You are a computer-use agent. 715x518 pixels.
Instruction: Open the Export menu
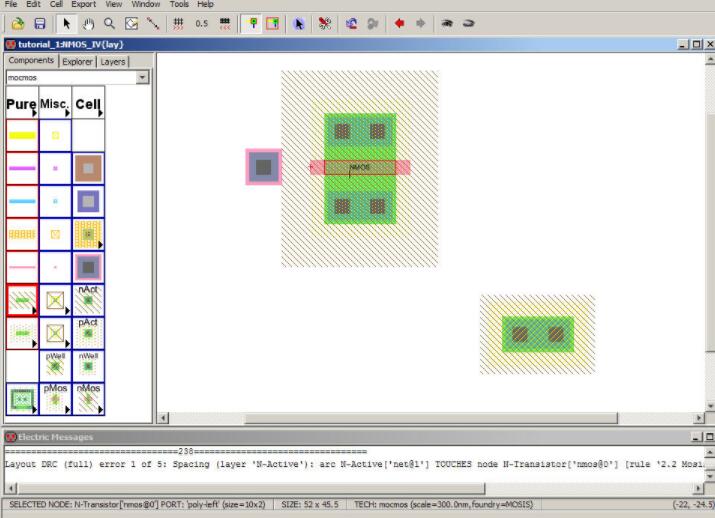[84, 4]
